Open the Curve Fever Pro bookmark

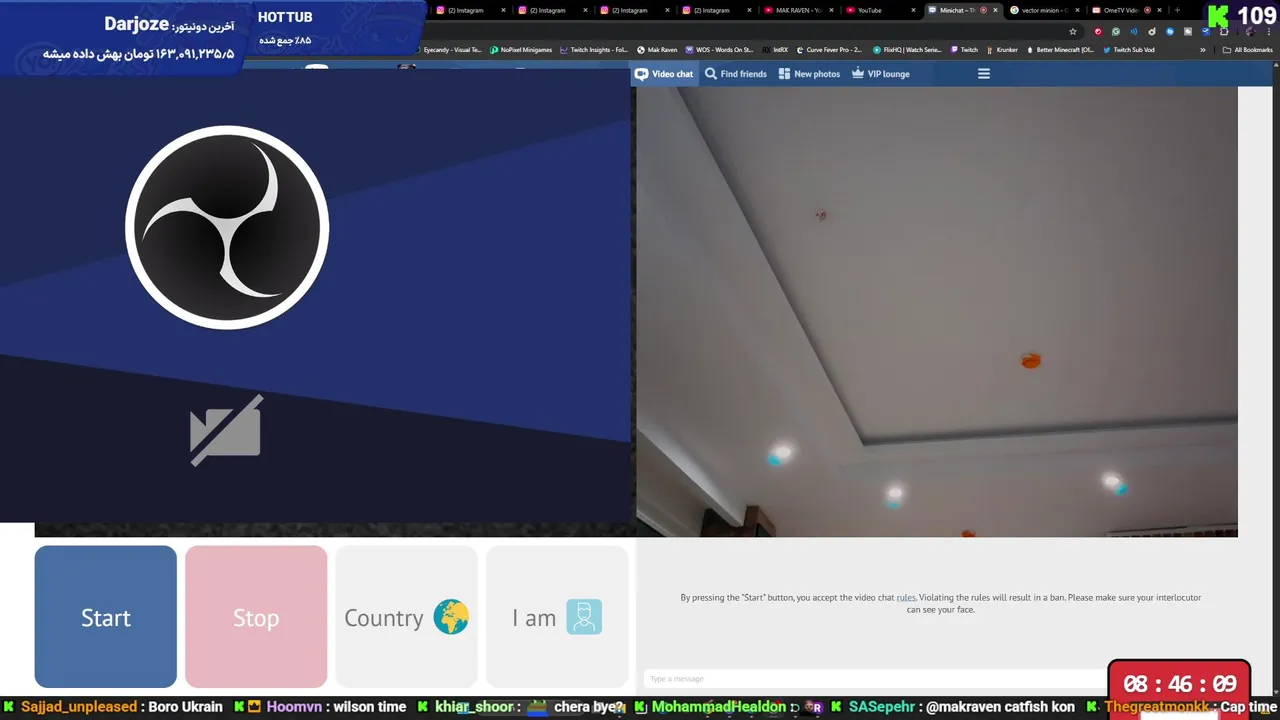829,49
